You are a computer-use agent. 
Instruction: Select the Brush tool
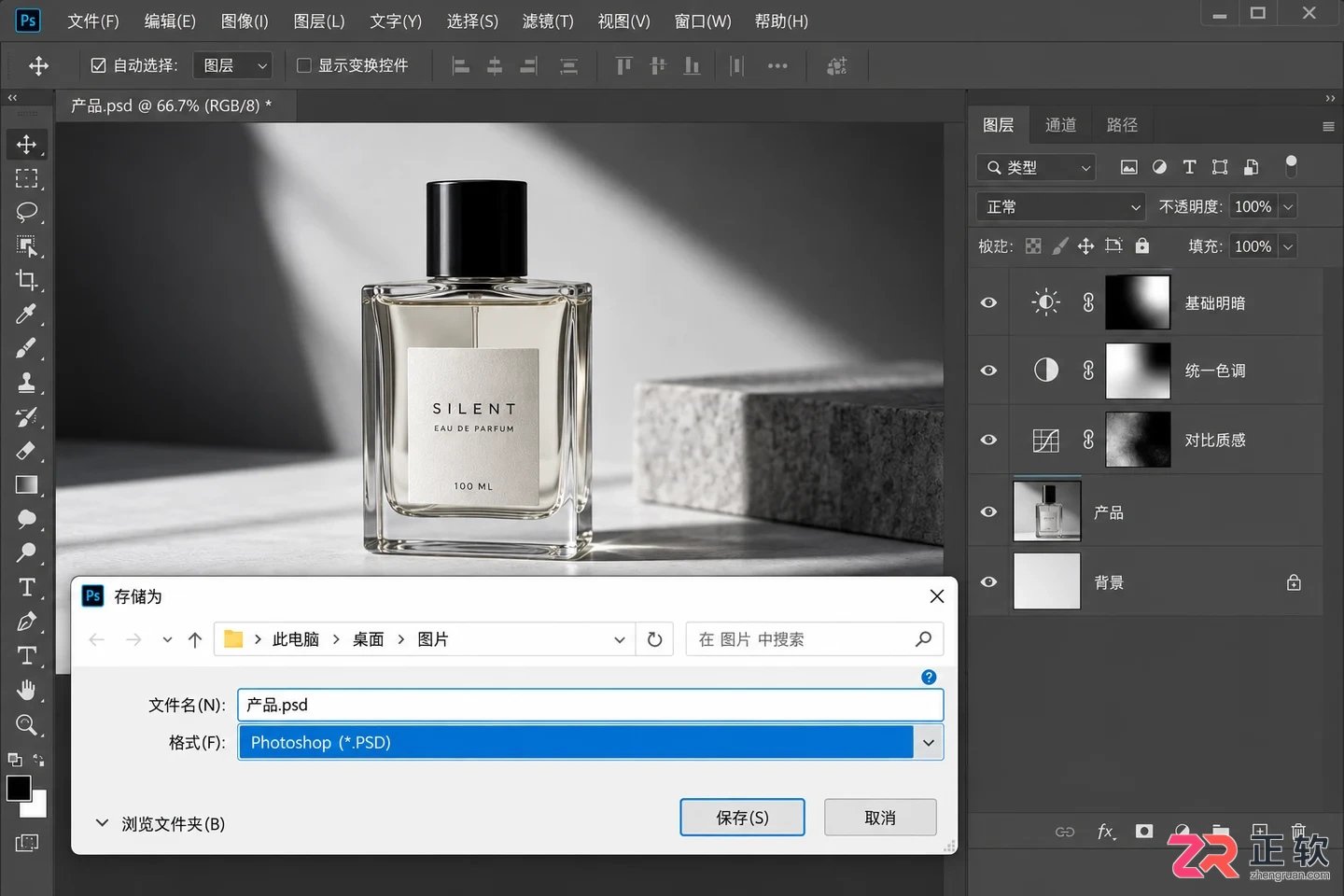(x=26, y=348)
